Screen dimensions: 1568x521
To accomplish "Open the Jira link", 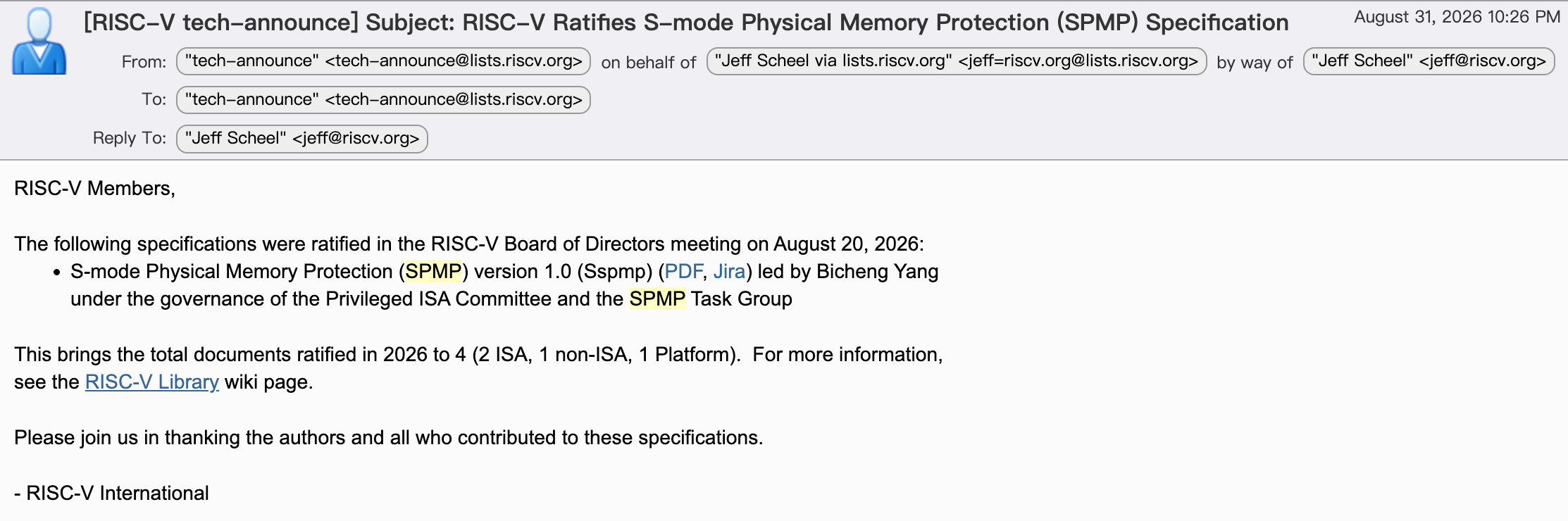I will click(x=729, y=272).
